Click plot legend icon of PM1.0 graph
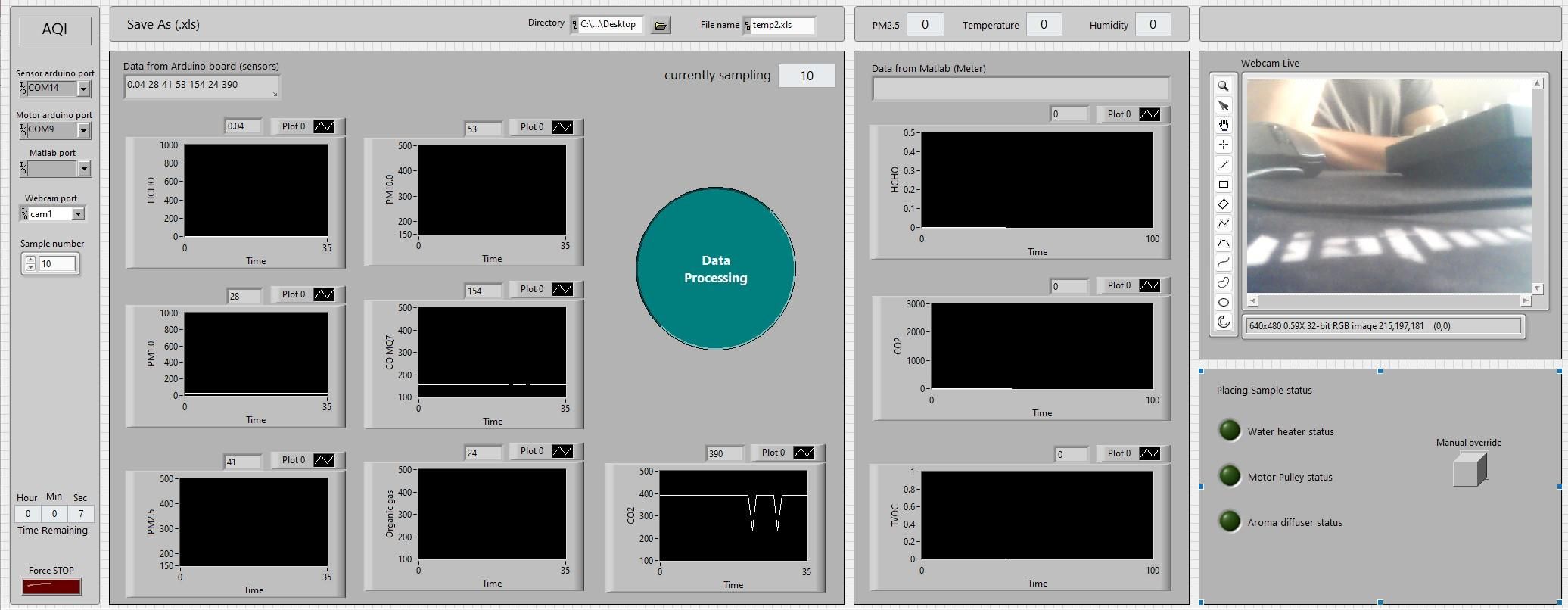 click(324, 294)
